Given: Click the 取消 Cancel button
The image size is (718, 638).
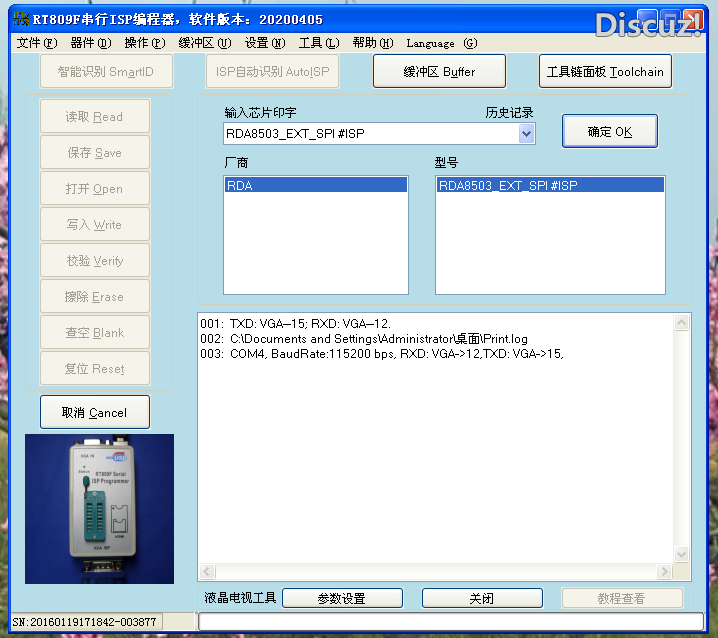Looking at the screenshot, I should (95, 412).
